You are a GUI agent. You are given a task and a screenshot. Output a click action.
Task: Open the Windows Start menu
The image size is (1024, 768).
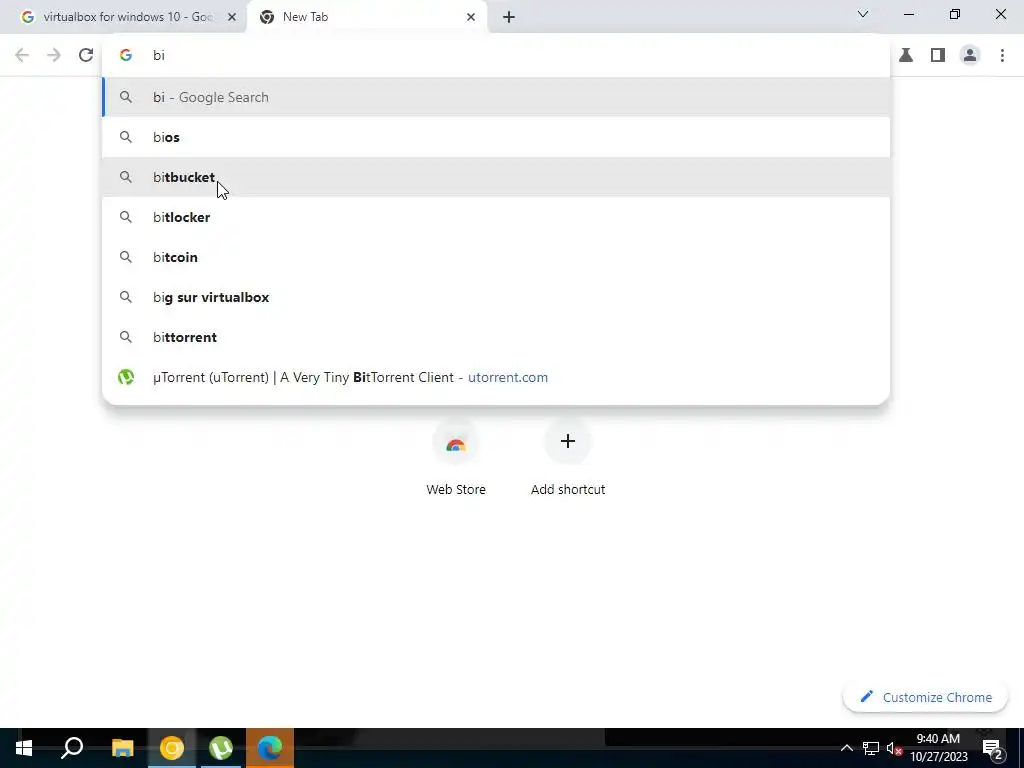24,748
